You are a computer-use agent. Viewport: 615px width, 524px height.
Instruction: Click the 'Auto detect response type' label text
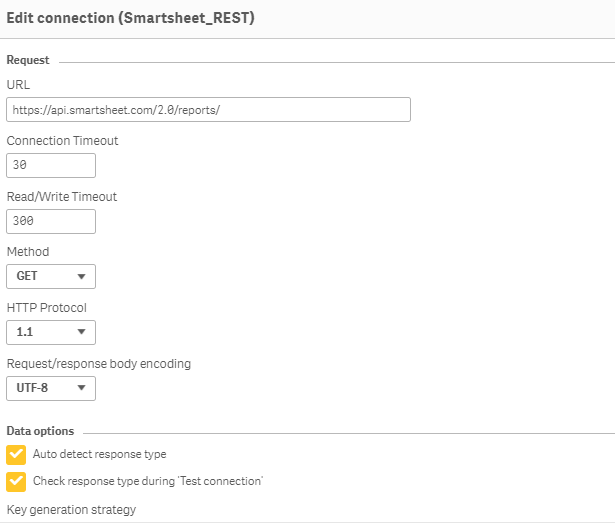100,455
